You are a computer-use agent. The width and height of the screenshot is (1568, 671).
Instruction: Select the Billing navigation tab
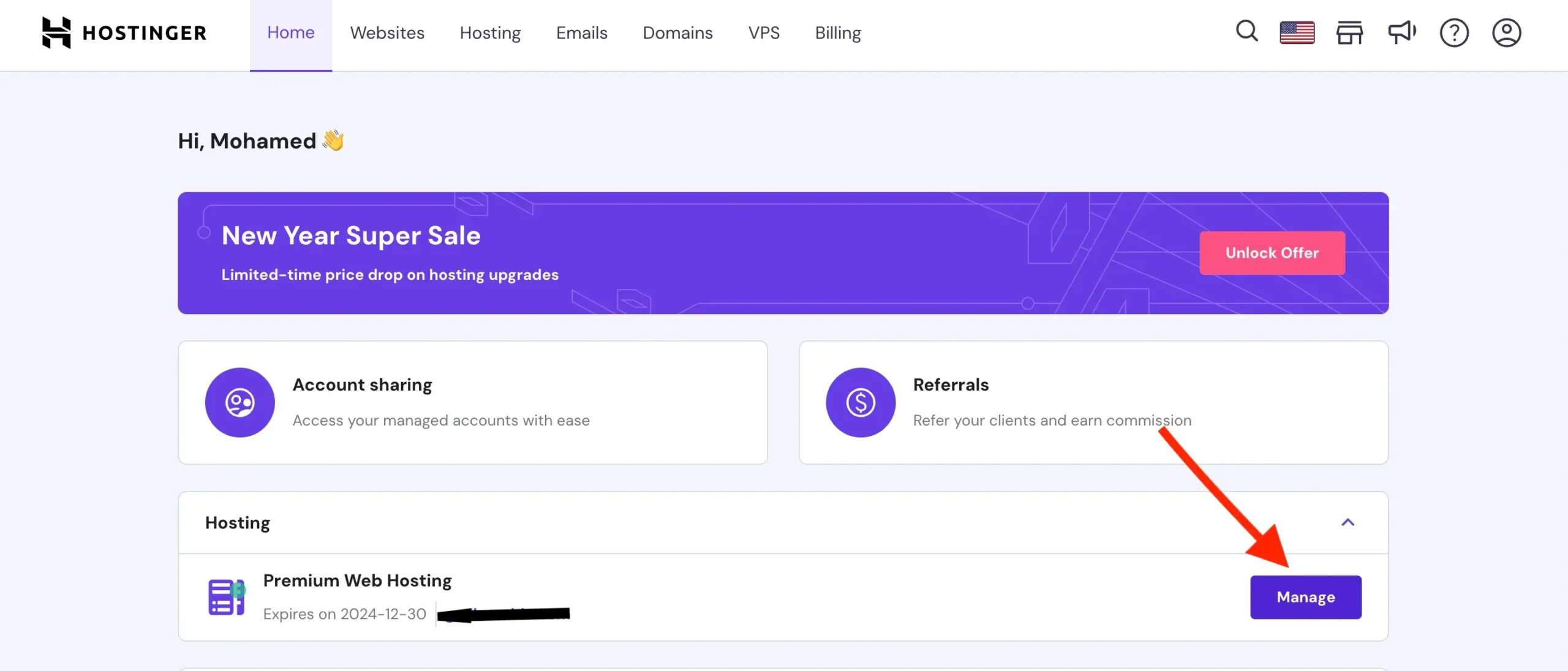[x=838, y=33]
